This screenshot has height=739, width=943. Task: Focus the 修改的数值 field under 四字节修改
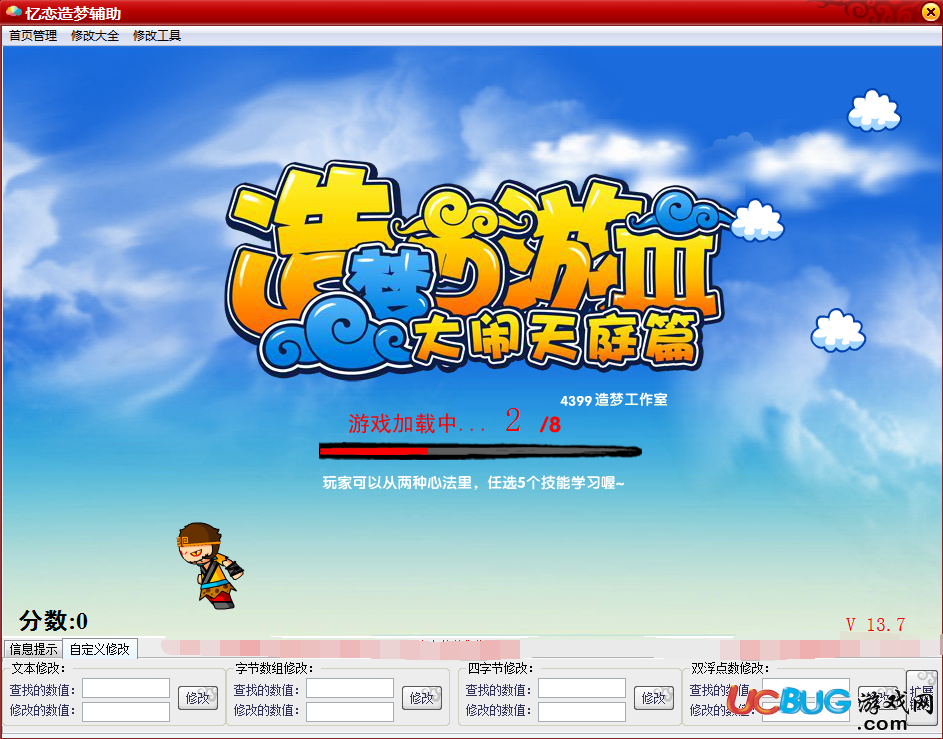pos(582,711)
